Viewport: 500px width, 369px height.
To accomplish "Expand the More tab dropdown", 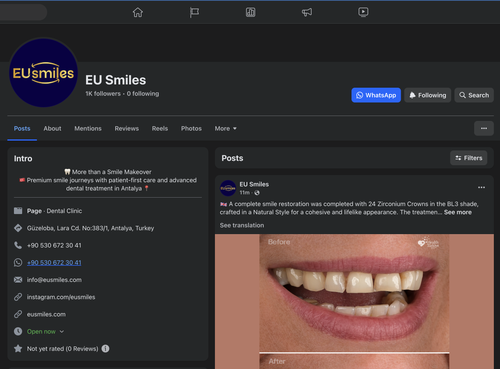I will click(226, 129).
